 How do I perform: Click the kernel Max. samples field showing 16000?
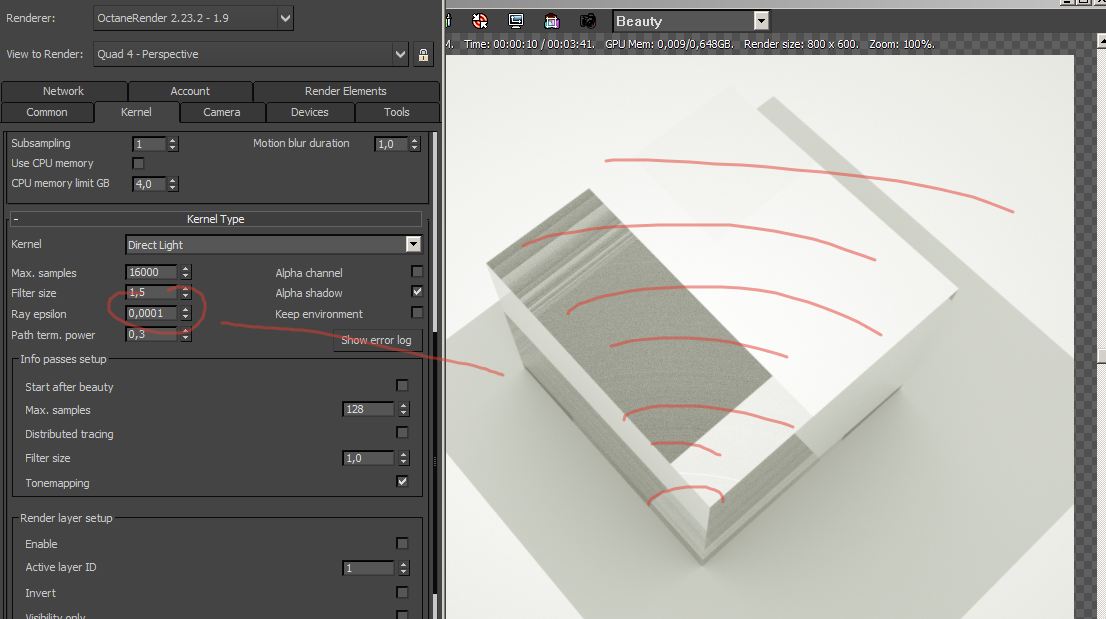pos(152,272)
